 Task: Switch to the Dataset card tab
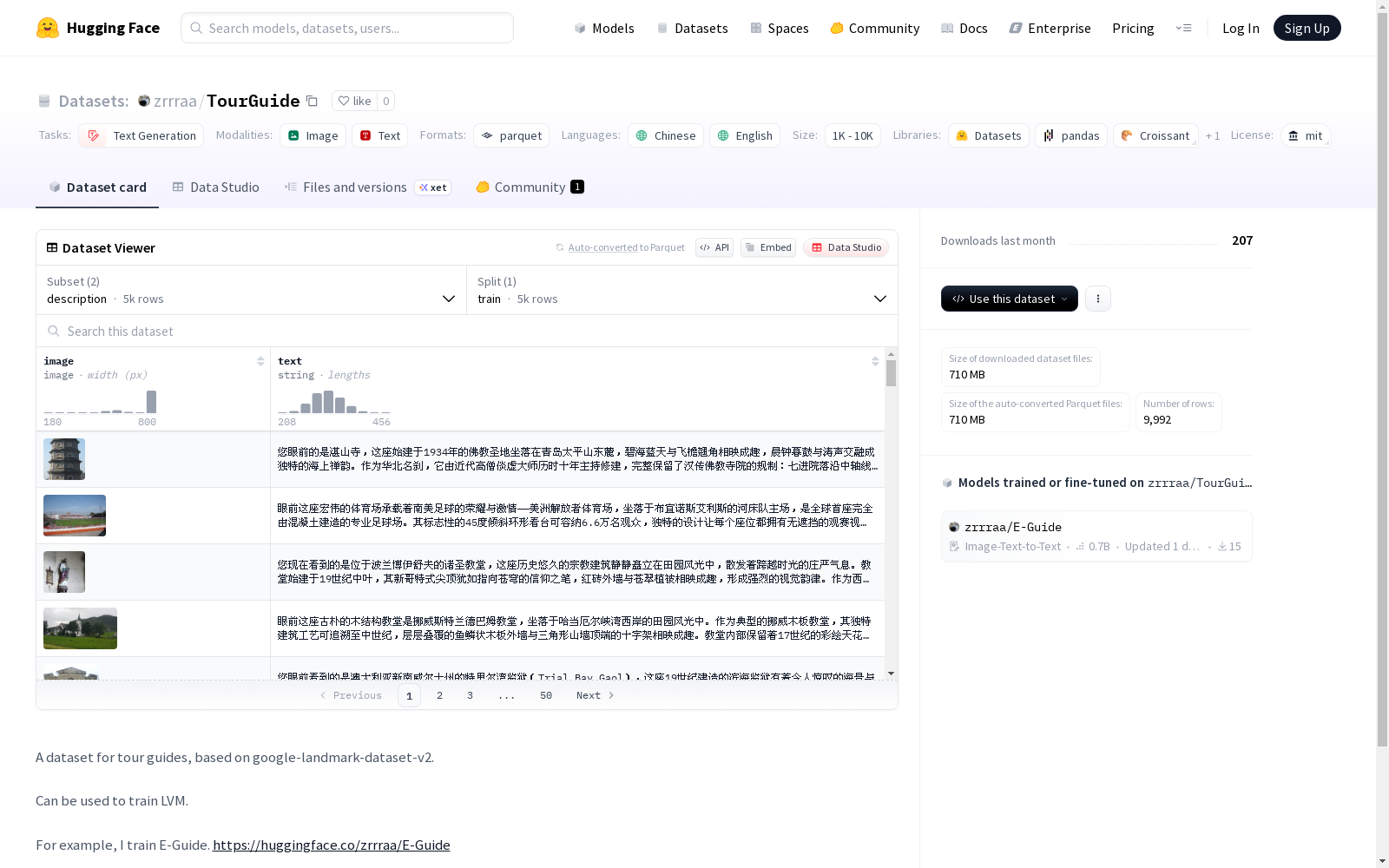[x=97, y=187]
